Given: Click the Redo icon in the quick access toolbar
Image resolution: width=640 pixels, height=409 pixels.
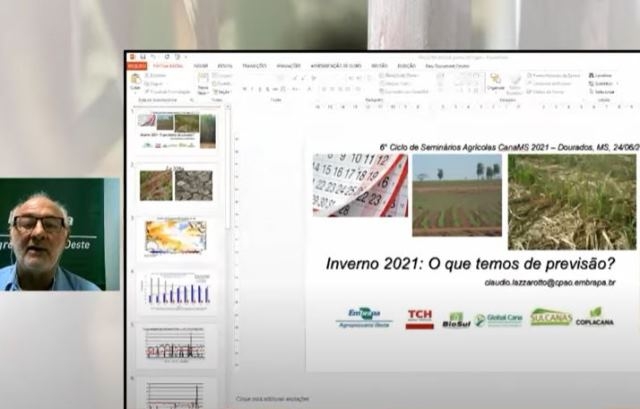Looking at the screenshot, I should pyautogui.click(x=167, y=57).
